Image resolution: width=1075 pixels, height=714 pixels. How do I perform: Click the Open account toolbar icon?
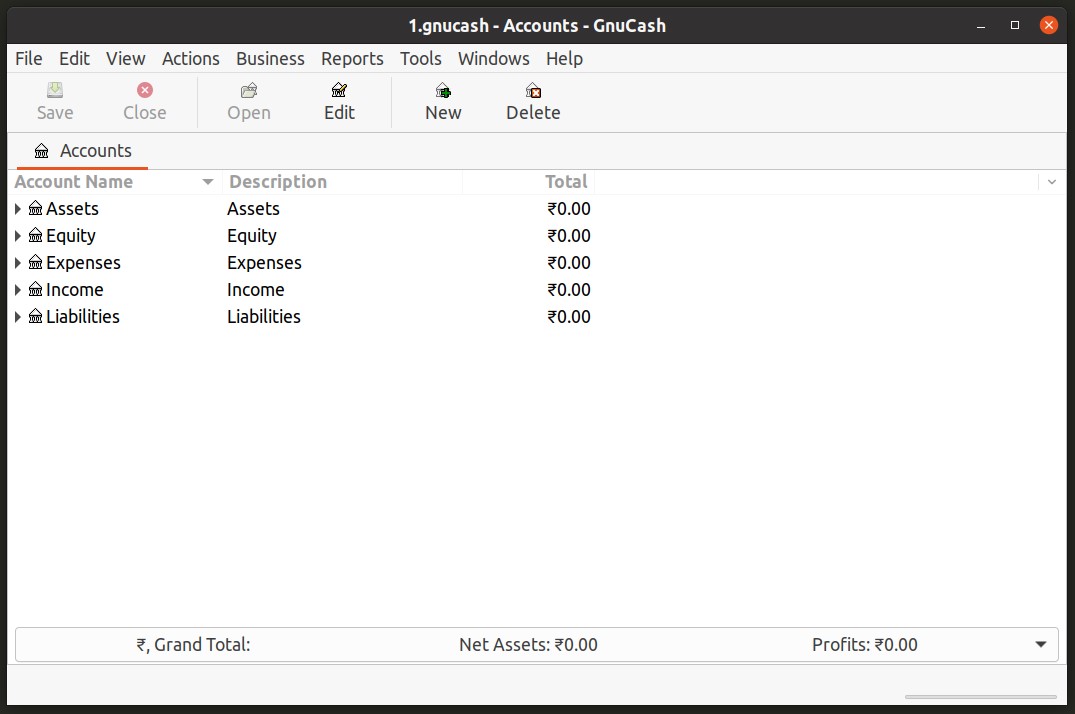coord(249,91)
